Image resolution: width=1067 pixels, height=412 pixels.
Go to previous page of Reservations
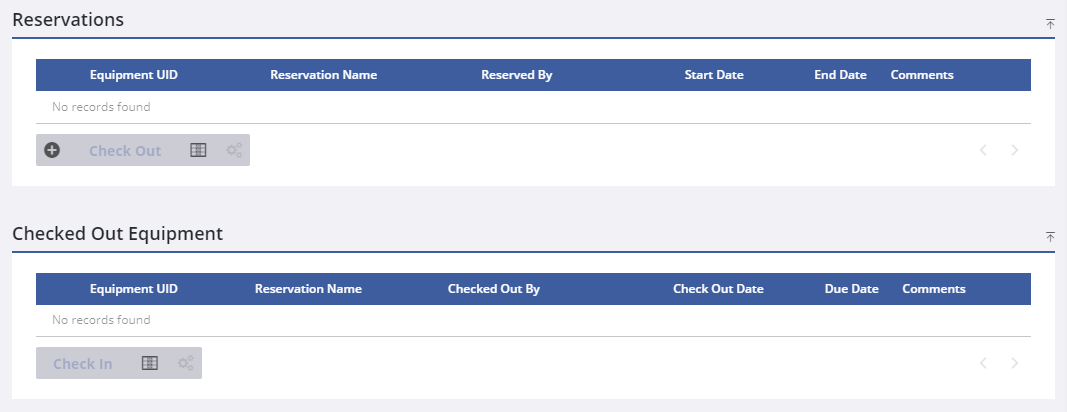click(x=983, y=150)
